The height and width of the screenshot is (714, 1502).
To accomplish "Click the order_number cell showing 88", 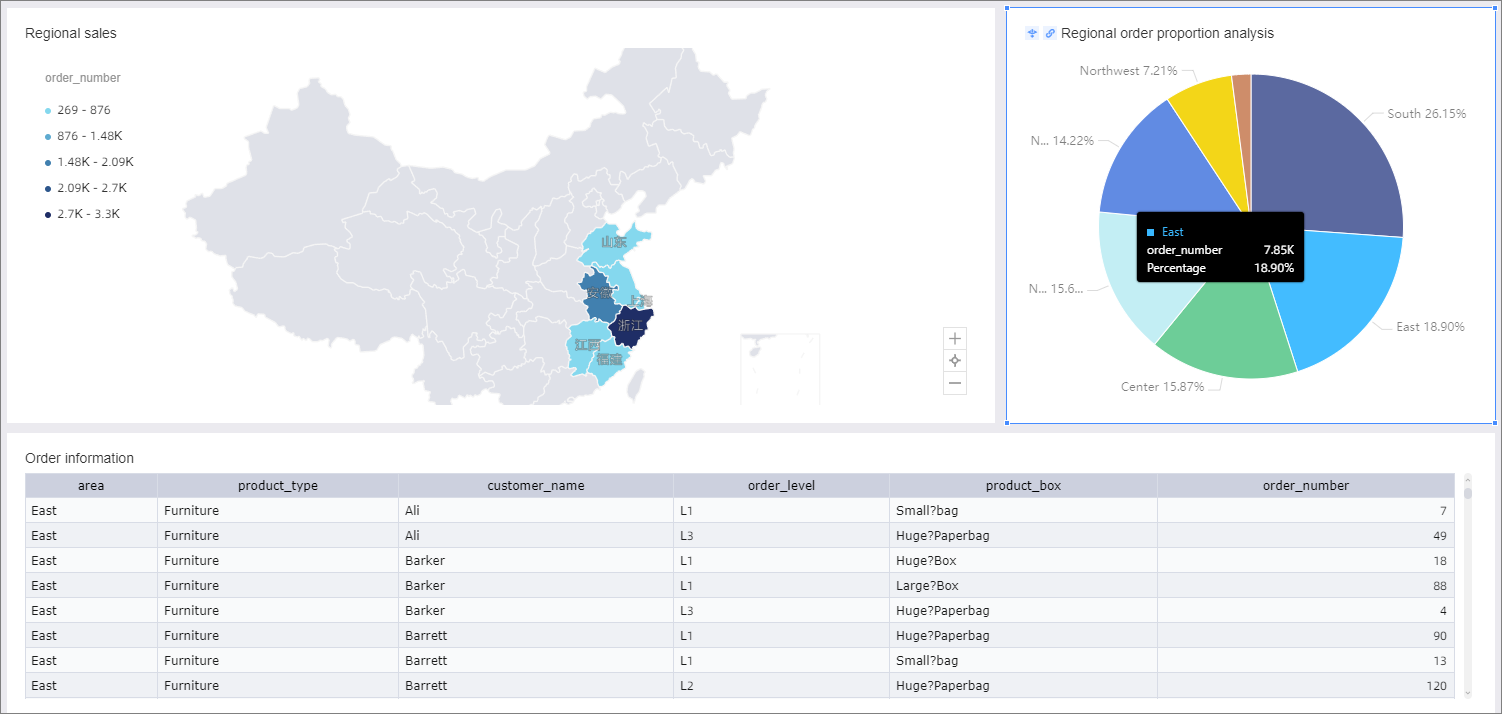I will click(x=1306, y=586).
